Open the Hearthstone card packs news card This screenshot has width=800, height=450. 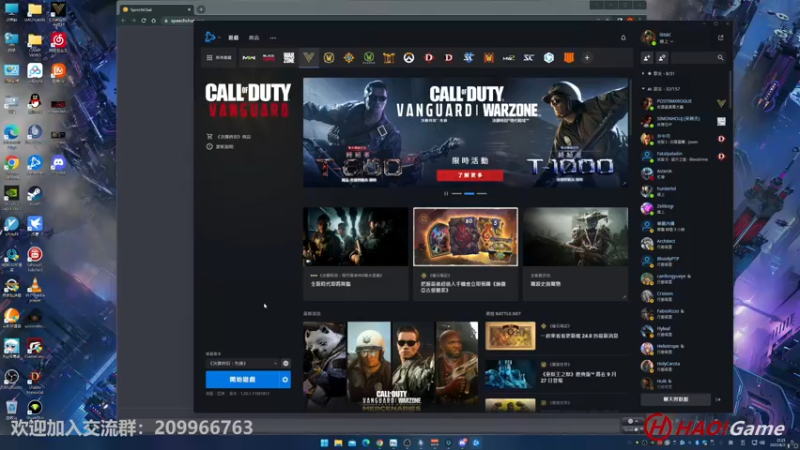465,254
